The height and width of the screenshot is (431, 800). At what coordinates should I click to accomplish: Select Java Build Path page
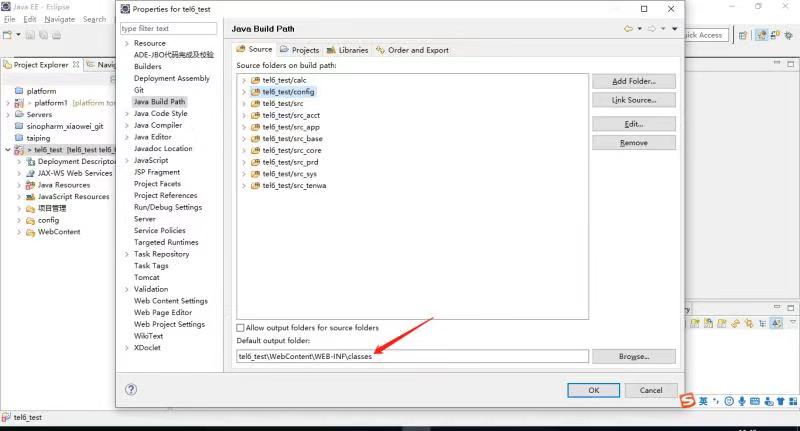tap(159, 102)
